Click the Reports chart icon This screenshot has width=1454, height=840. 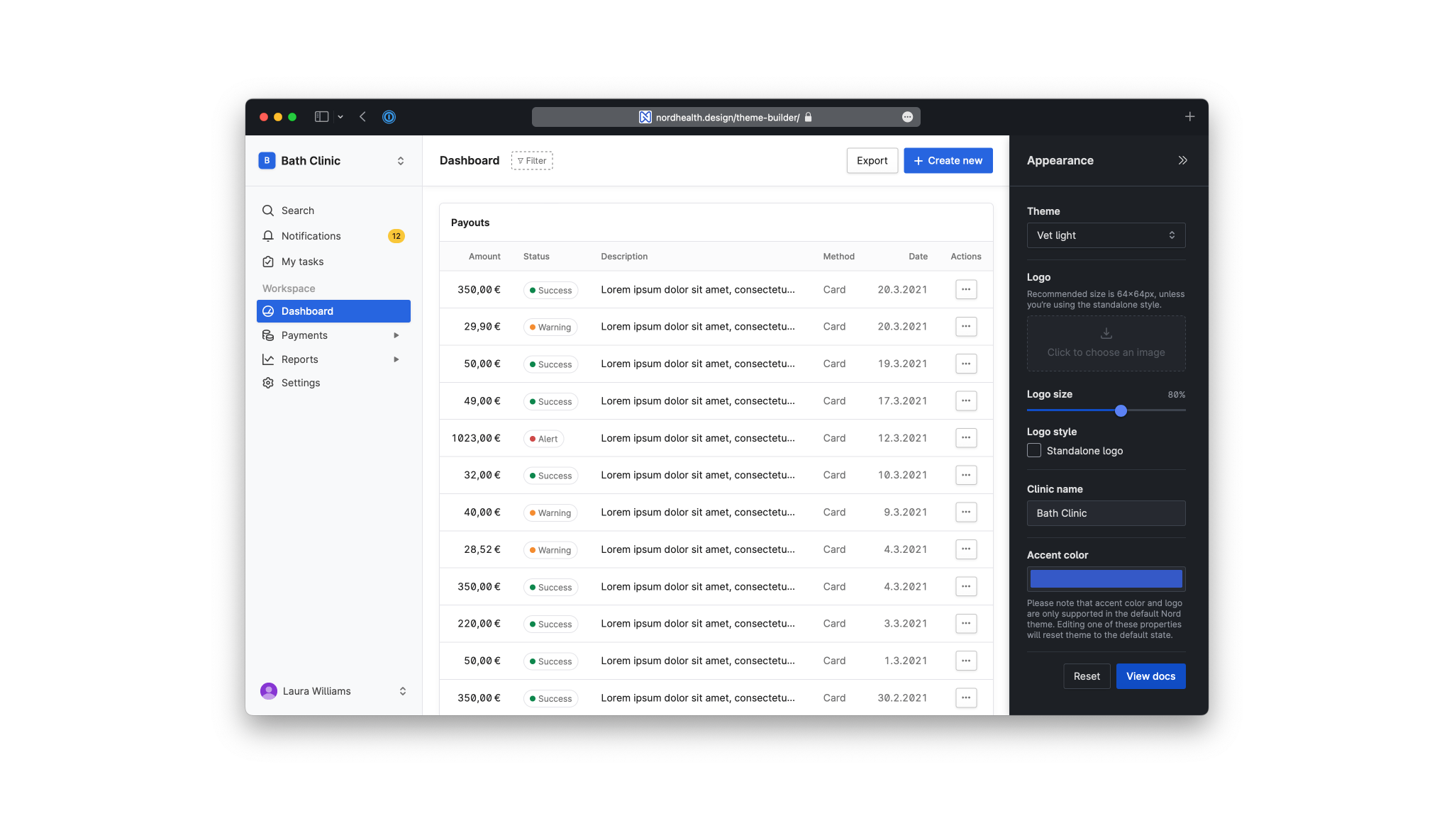click(x=268, y=359)
